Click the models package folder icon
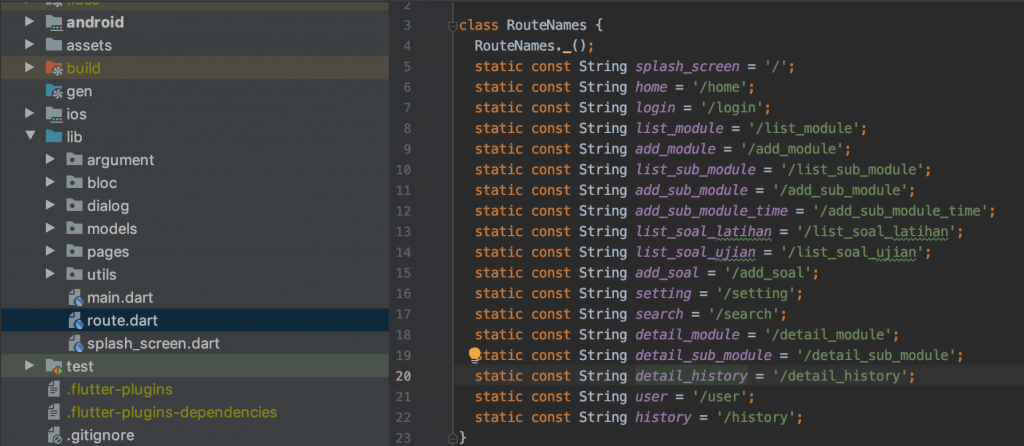The height and width of the screenshot is (446, 1024). 75,229
